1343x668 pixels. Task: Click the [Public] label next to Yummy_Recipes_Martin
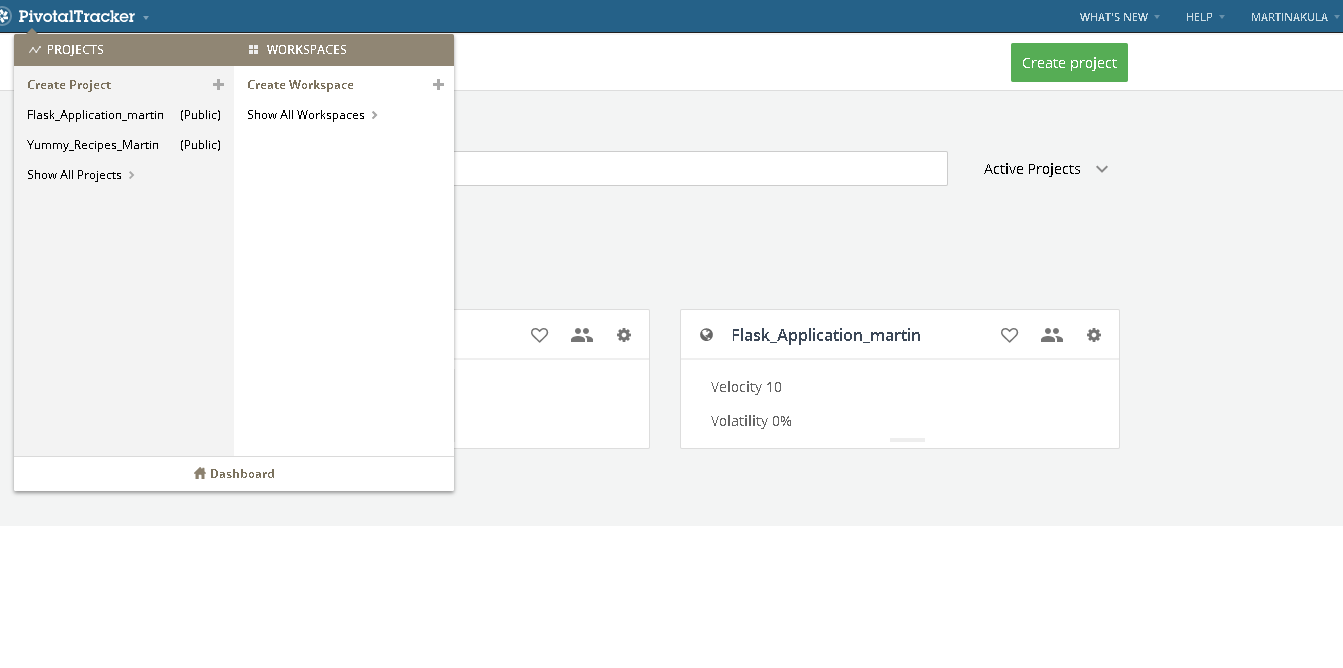(200, 145)
